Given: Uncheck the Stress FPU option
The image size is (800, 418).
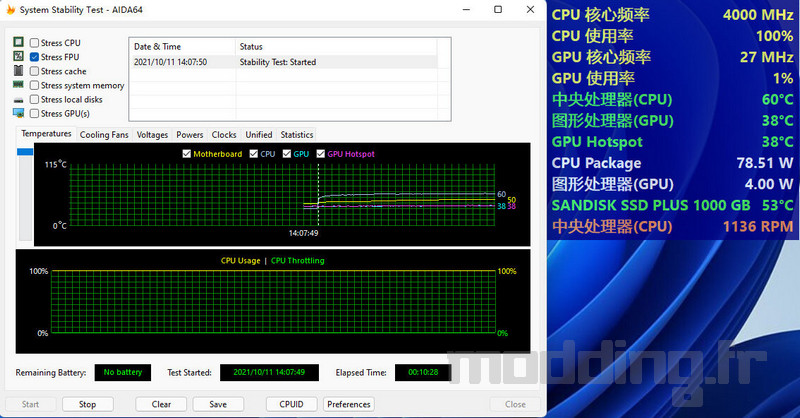Looking at the screenshot, I should click(34, 57).
